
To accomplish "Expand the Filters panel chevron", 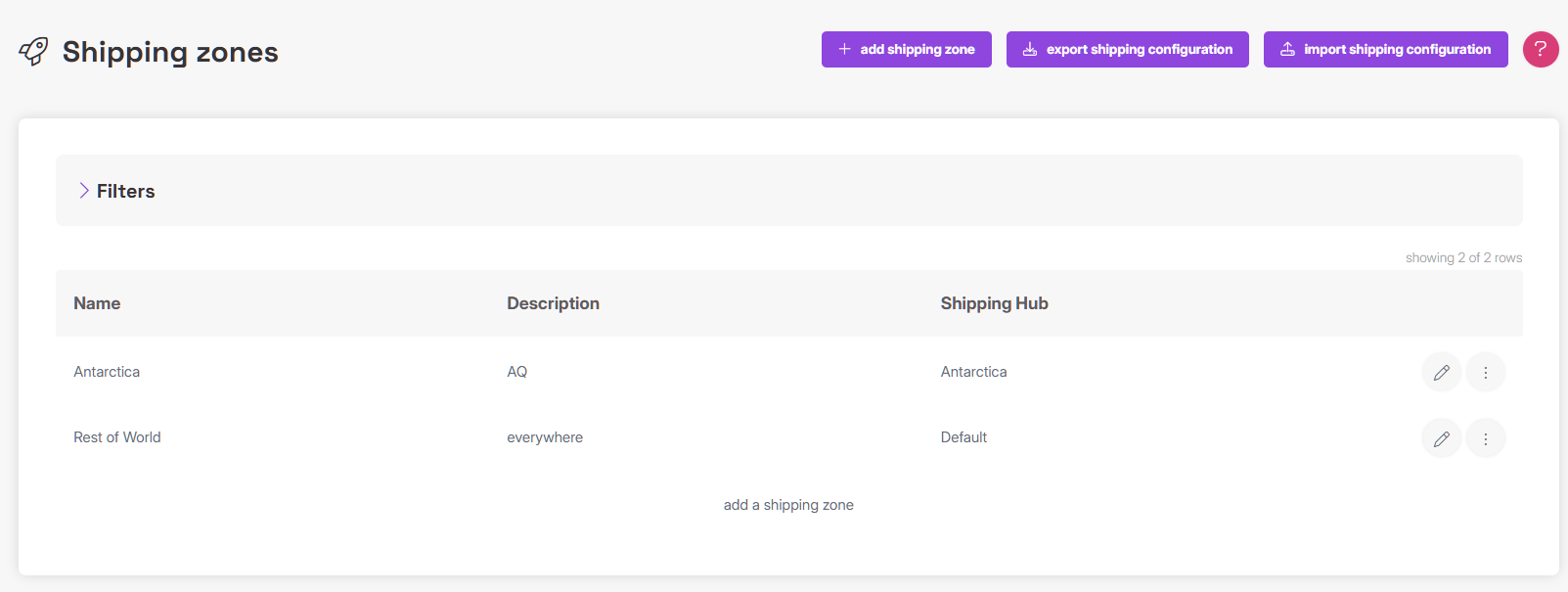I will tap(84, 191).
